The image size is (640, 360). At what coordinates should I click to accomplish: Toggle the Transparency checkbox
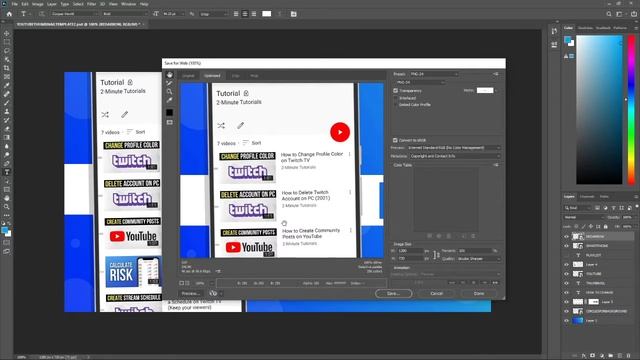[395, 91]
